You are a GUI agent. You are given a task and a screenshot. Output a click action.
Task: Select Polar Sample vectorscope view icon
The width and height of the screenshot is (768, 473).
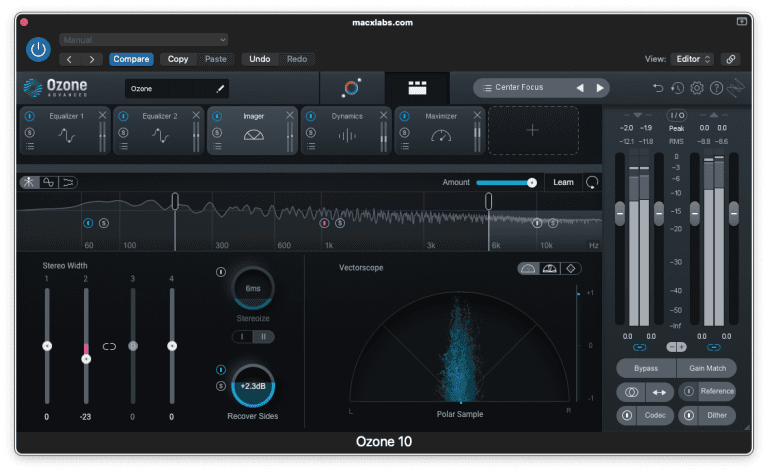[x=528, y=268]
